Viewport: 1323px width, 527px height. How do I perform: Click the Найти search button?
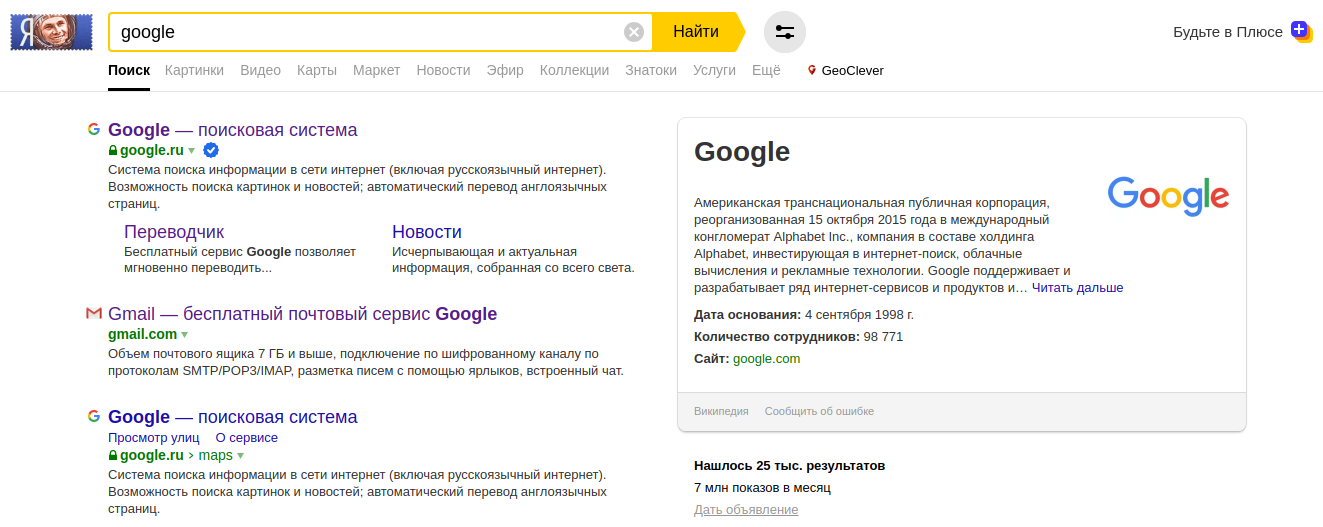696,32
